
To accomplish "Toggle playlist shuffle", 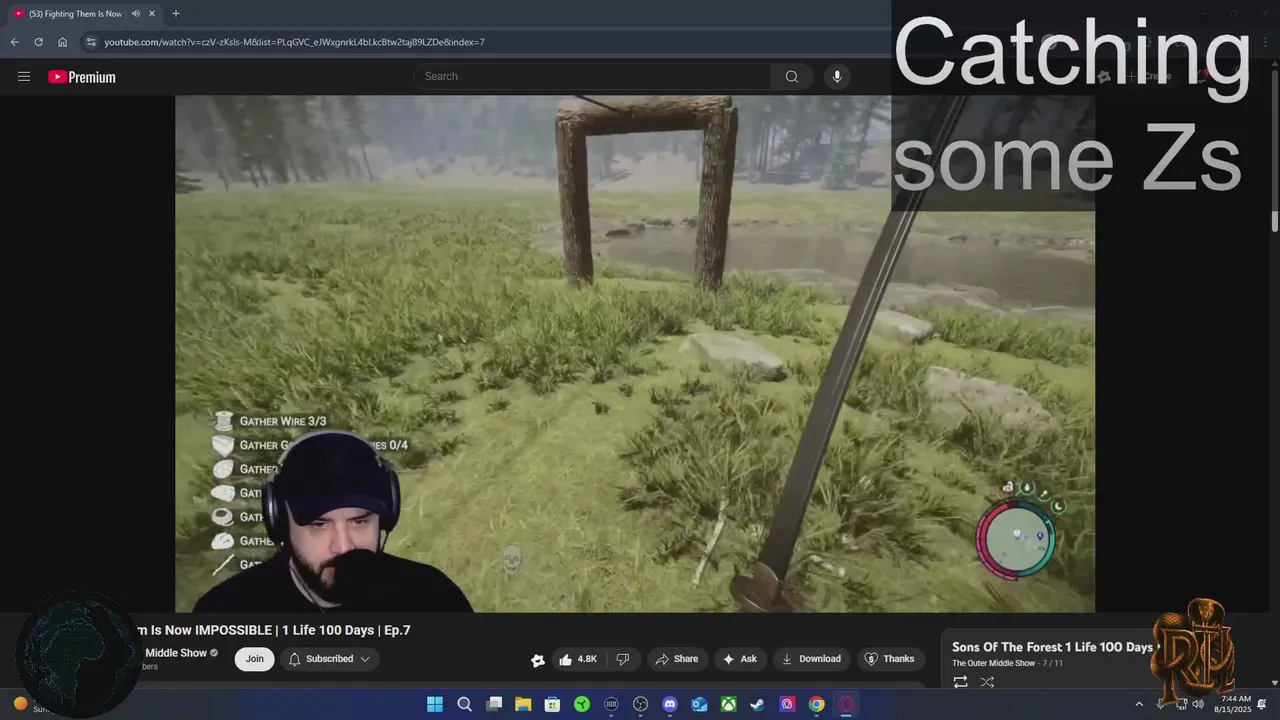I will [x=987, y=682].
